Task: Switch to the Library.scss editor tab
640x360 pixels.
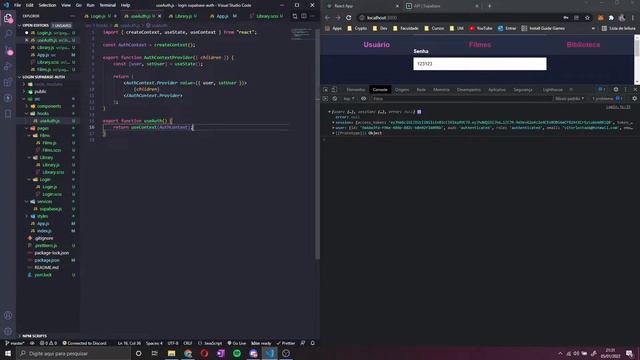Action: pyautogui.click(x=266, y=16)
